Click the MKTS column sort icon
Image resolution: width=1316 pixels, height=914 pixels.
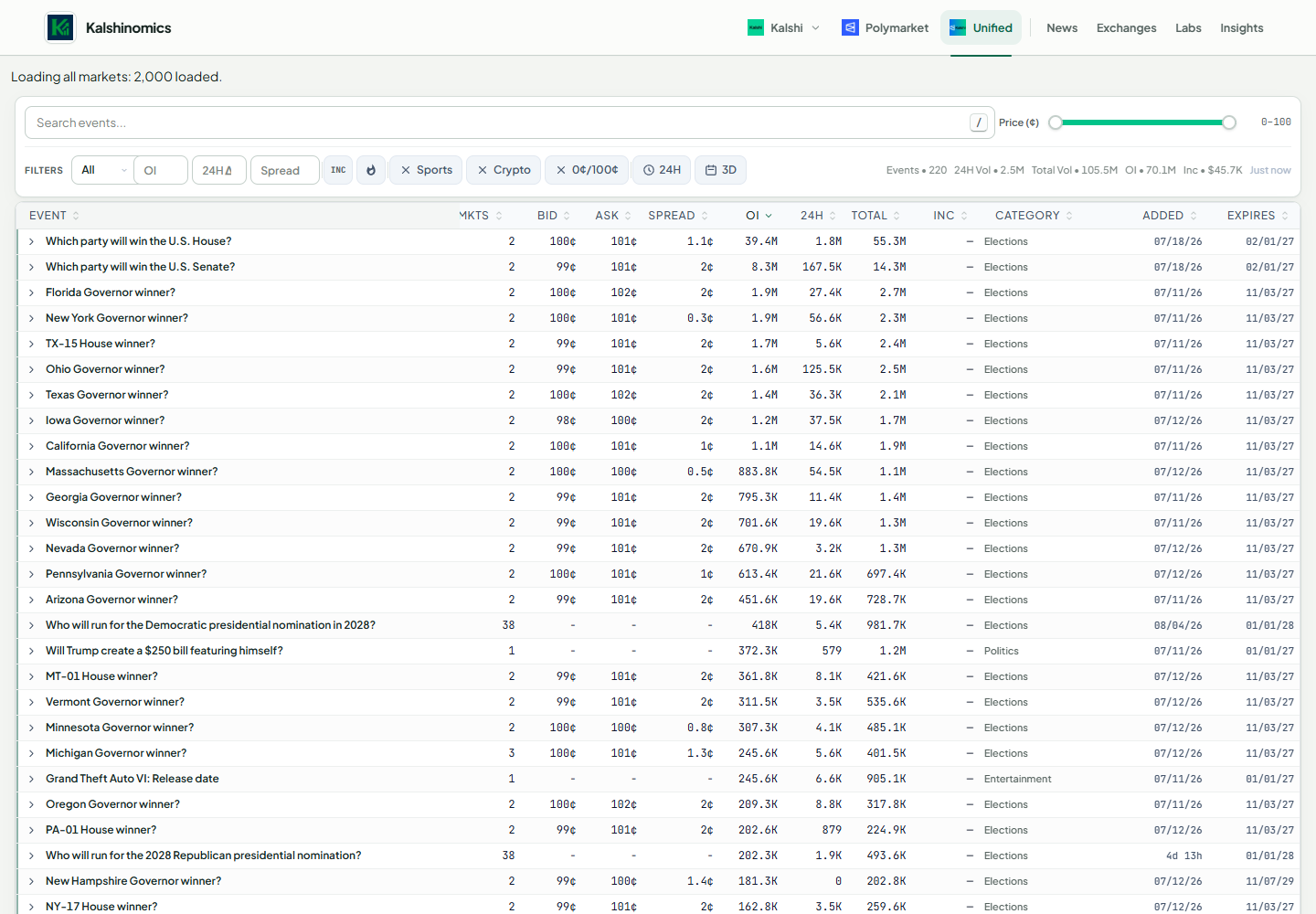(x=499, y=216)
